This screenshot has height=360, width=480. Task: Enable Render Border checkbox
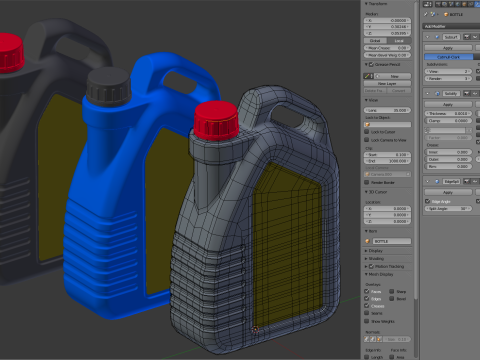[367, 183]
